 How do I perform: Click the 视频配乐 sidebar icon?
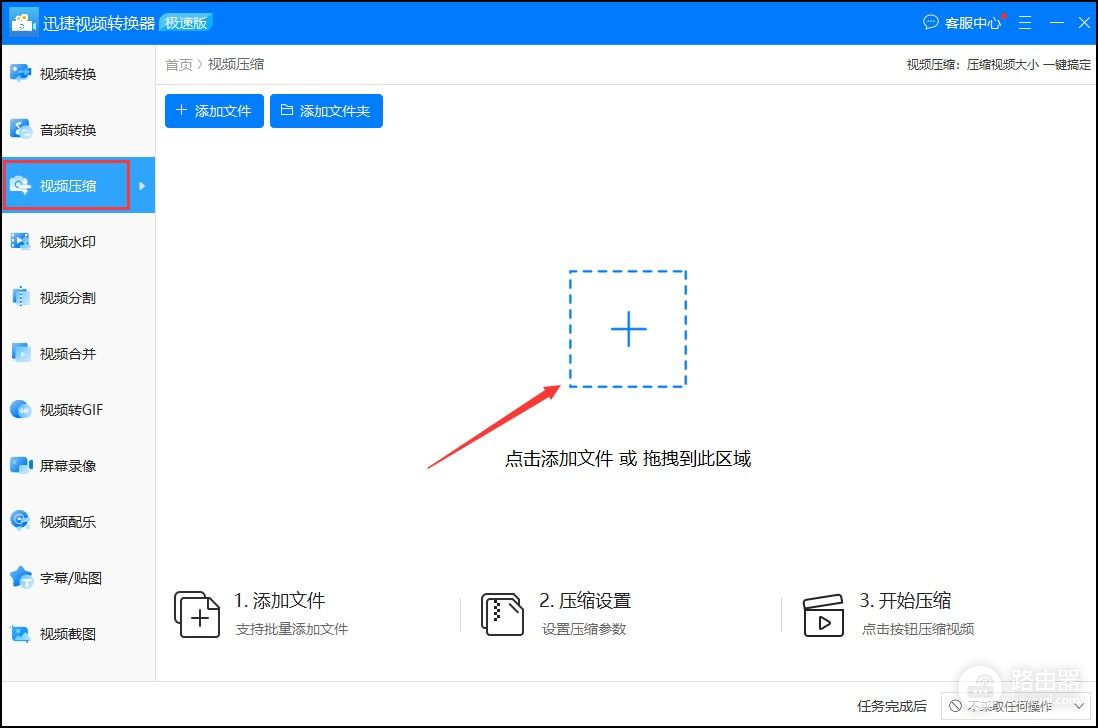pyautogui.click(x=20, y=521)
